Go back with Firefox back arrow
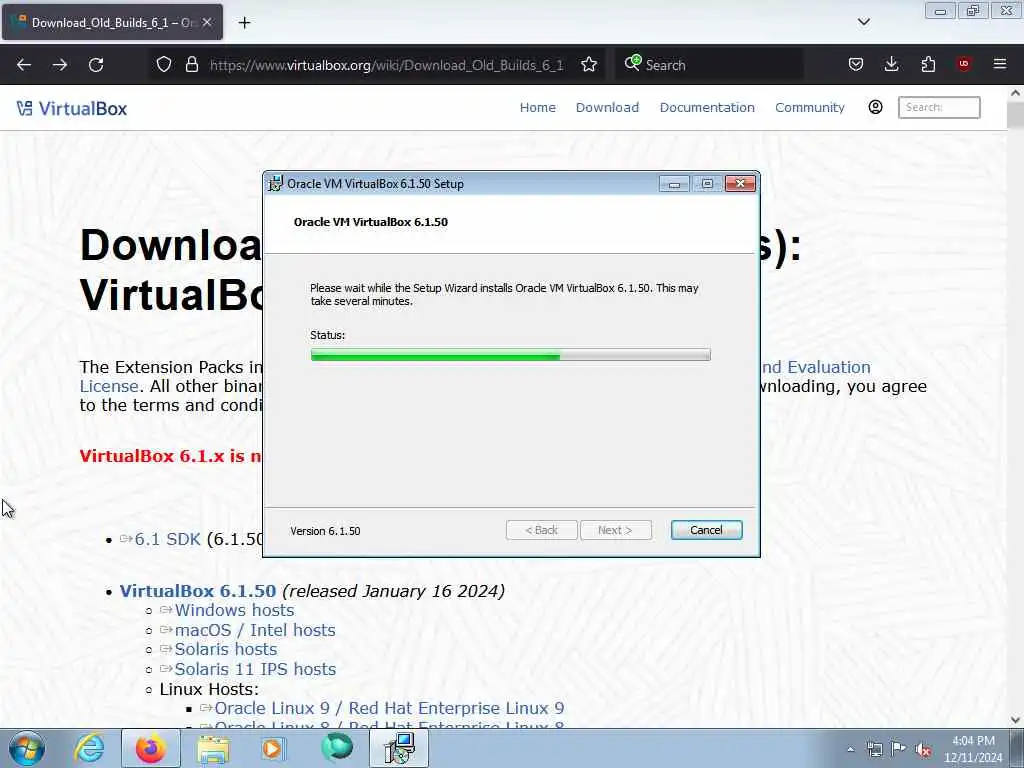Image resolution: width=1024 pixels, height=768 pixels. [x=24, y=65]
